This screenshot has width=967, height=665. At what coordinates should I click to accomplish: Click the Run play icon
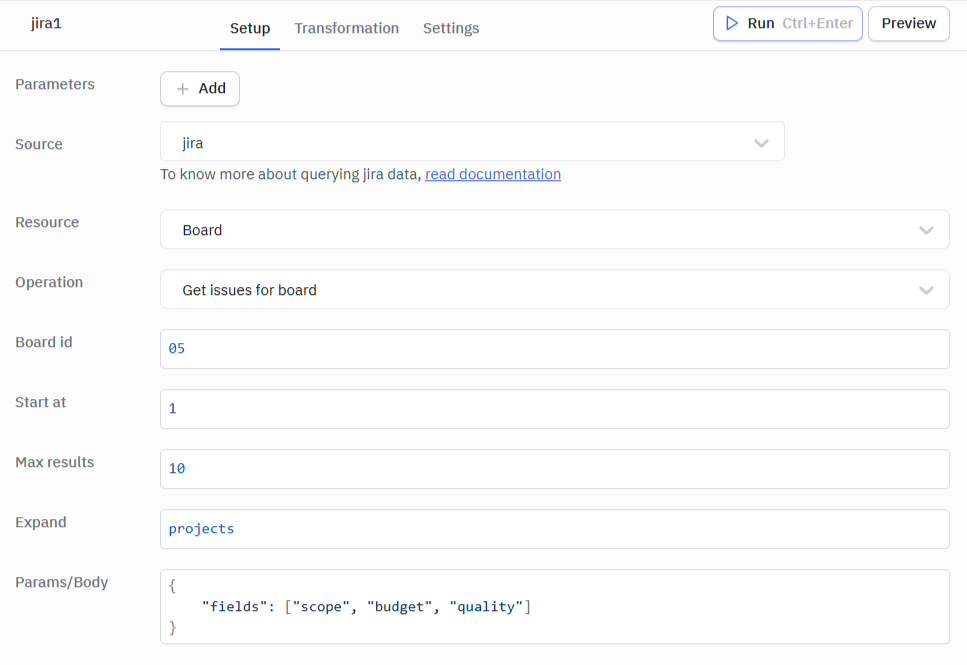(731, 23)
